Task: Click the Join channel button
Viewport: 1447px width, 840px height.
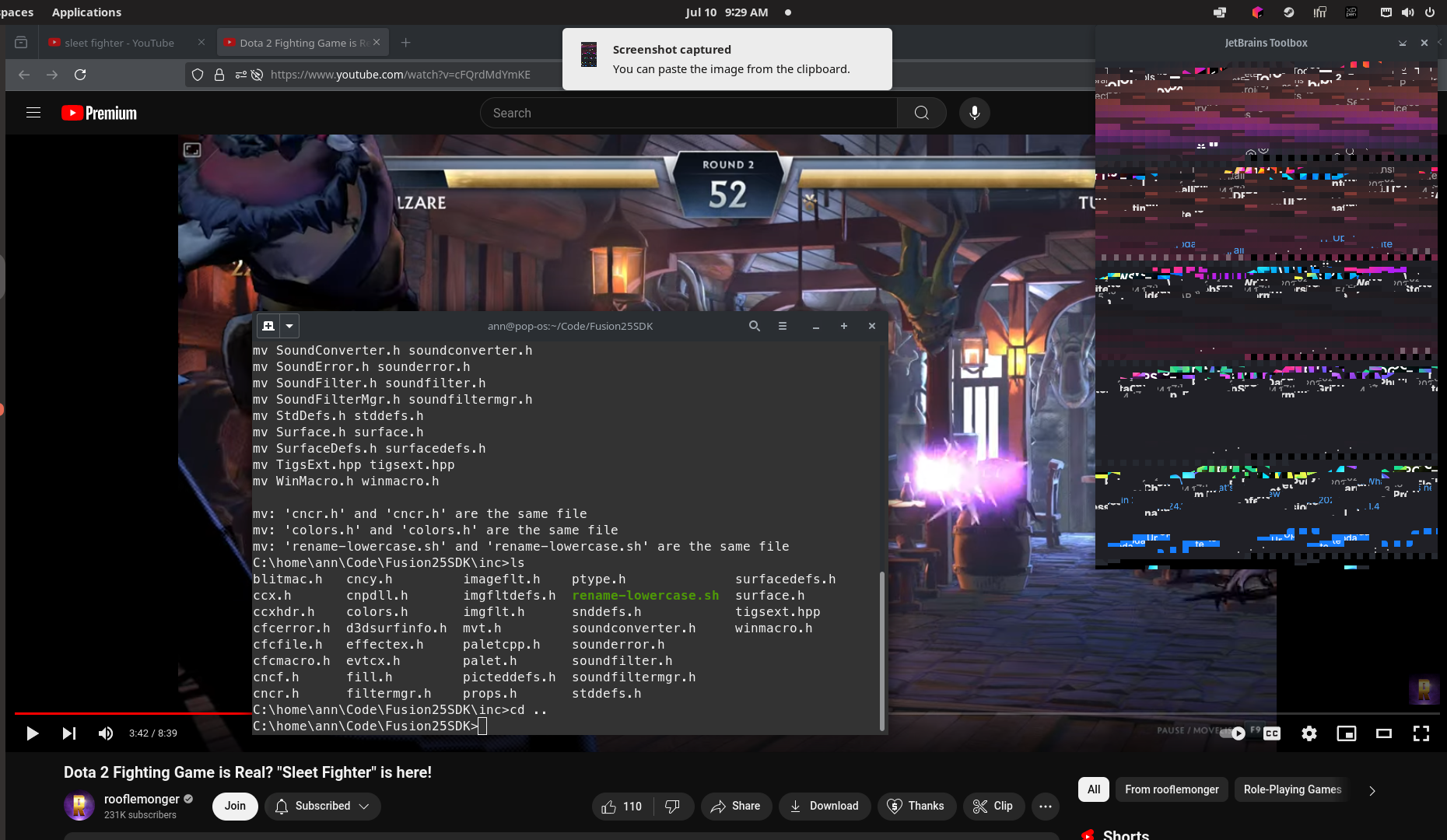Action: point(235,807)
